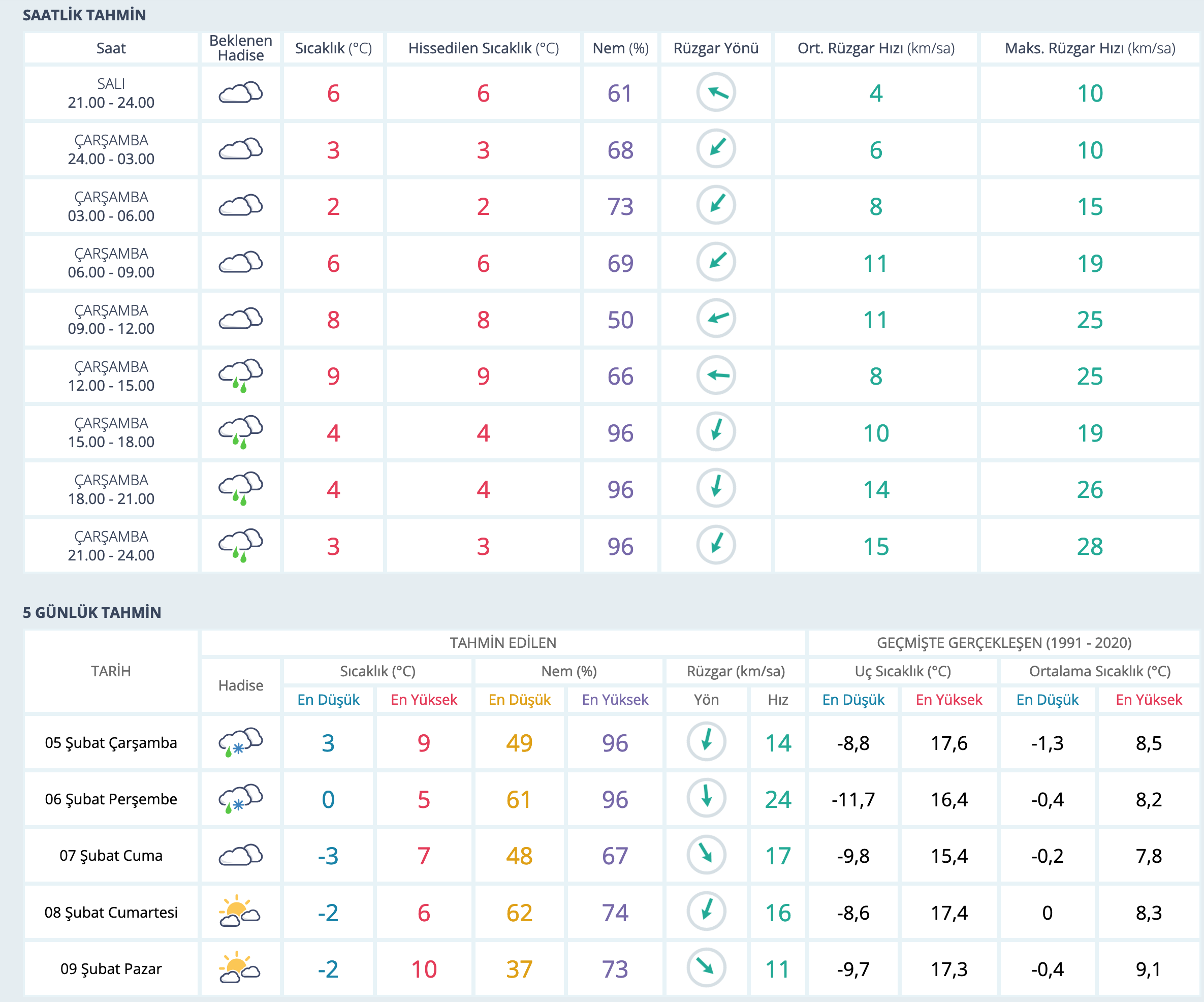The height and width of the screenshot is (1002, 1204).
Task: Click the 09 Şubat Pazar date cell
Action: (111, 969)
